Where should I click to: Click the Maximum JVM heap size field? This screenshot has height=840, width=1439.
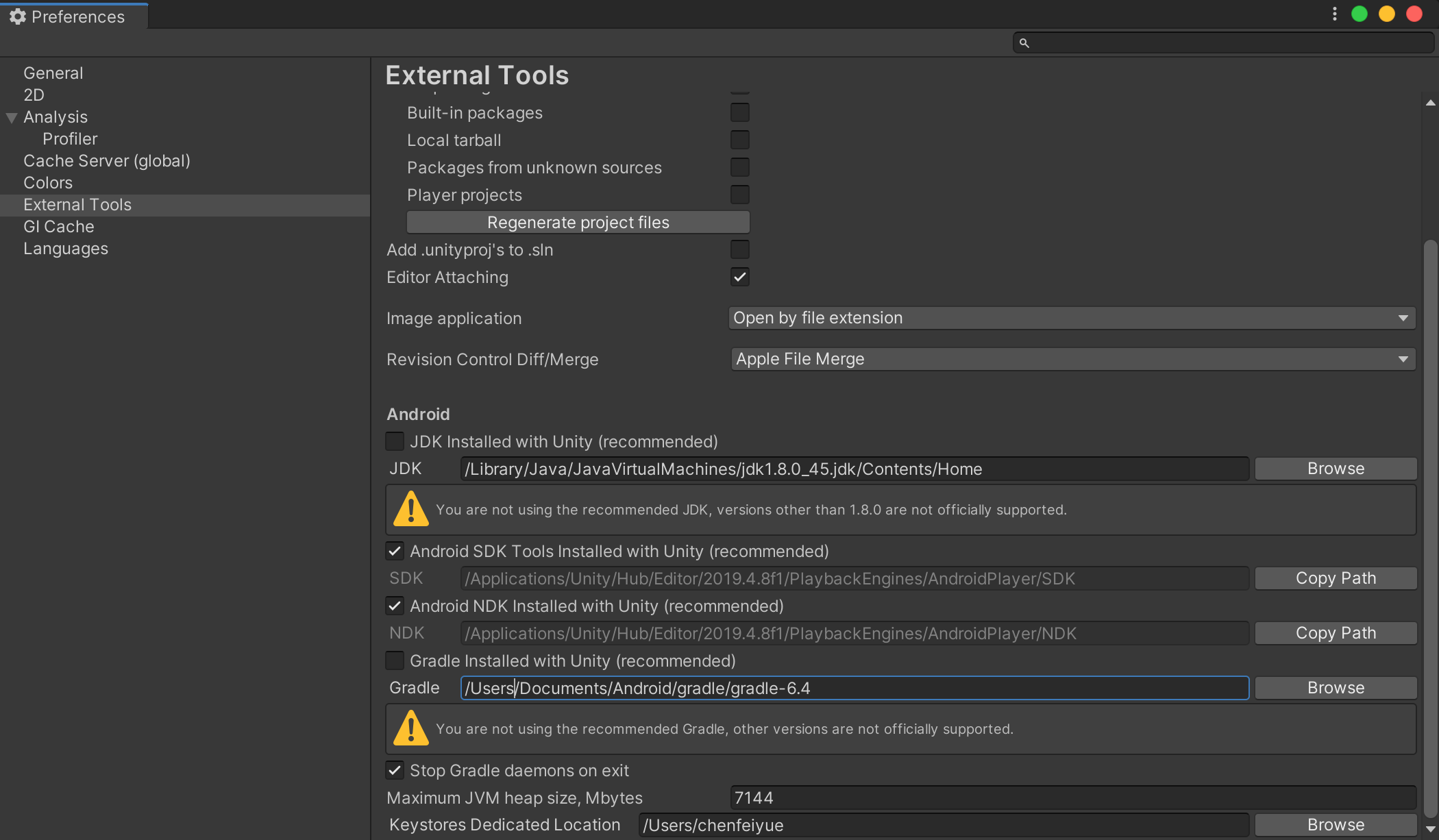tap(1071, 798)
